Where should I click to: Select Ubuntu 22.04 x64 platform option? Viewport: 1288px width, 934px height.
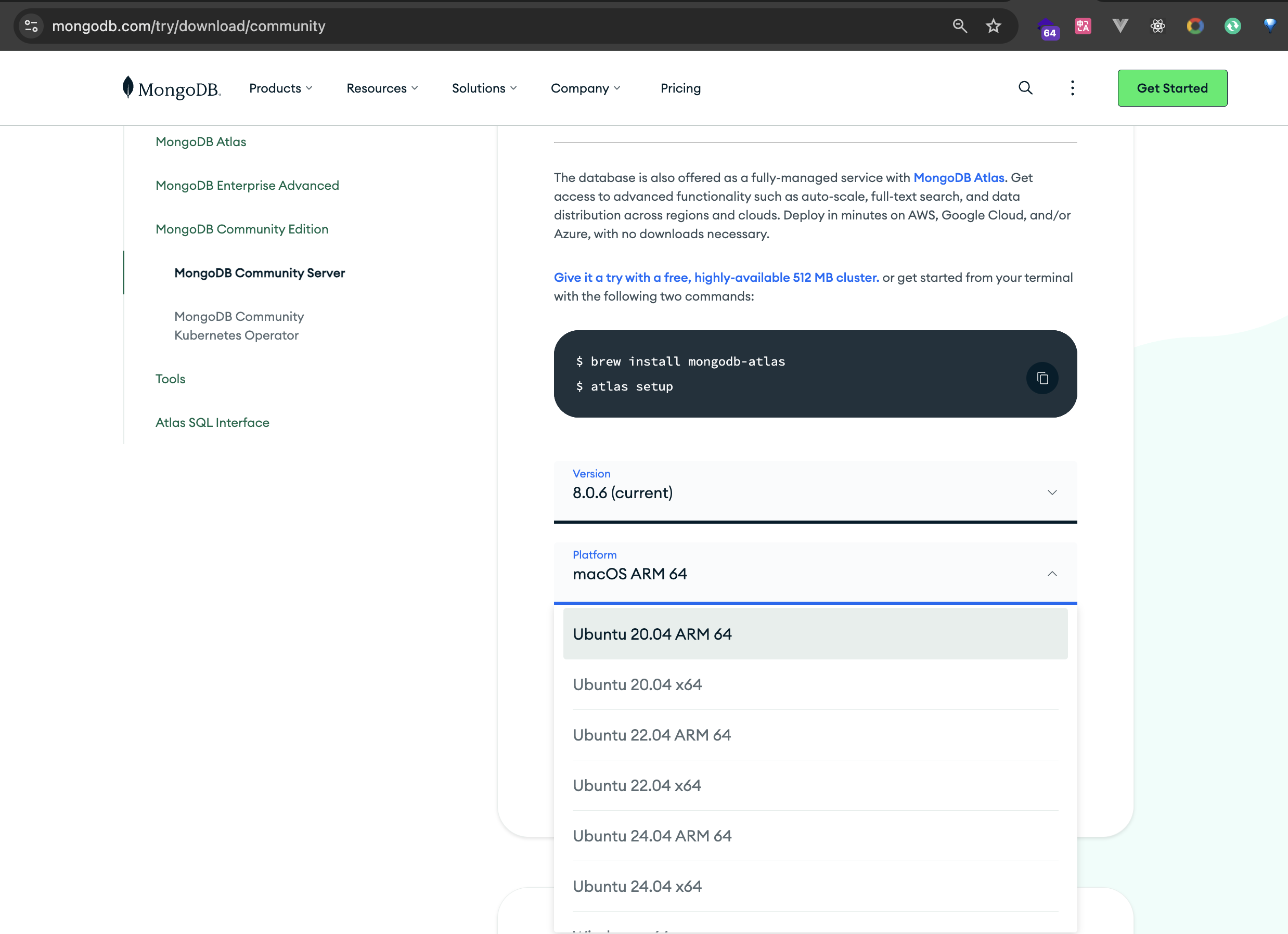[637, 785]
